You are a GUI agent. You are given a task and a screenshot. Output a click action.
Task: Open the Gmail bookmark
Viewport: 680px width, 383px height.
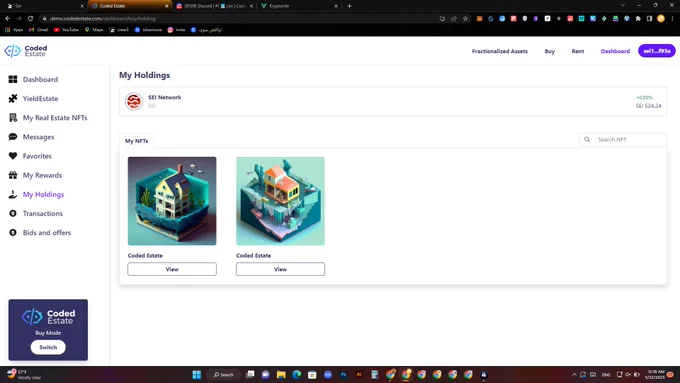pos(38,29)
